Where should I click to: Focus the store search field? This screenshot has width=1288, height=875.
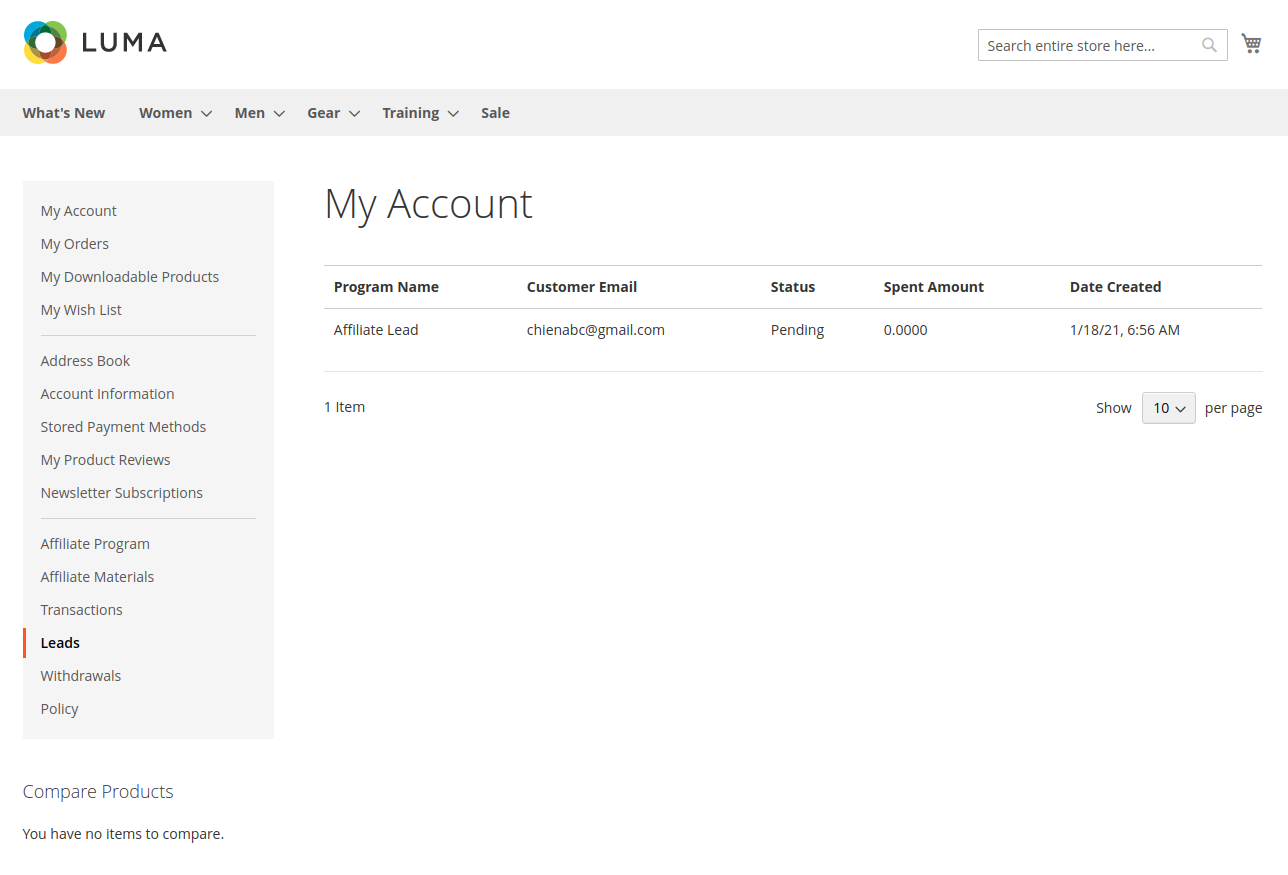(1102, 45)
